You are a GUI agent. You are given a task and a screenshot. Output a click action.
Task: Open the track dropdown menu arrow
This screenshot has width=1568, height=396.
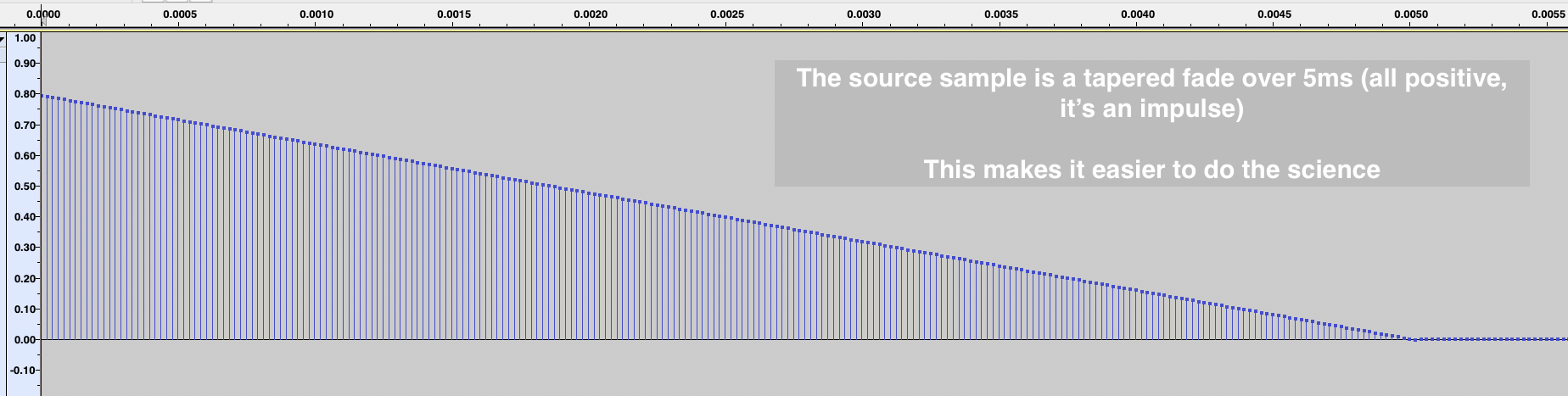(x=3, y=39)
